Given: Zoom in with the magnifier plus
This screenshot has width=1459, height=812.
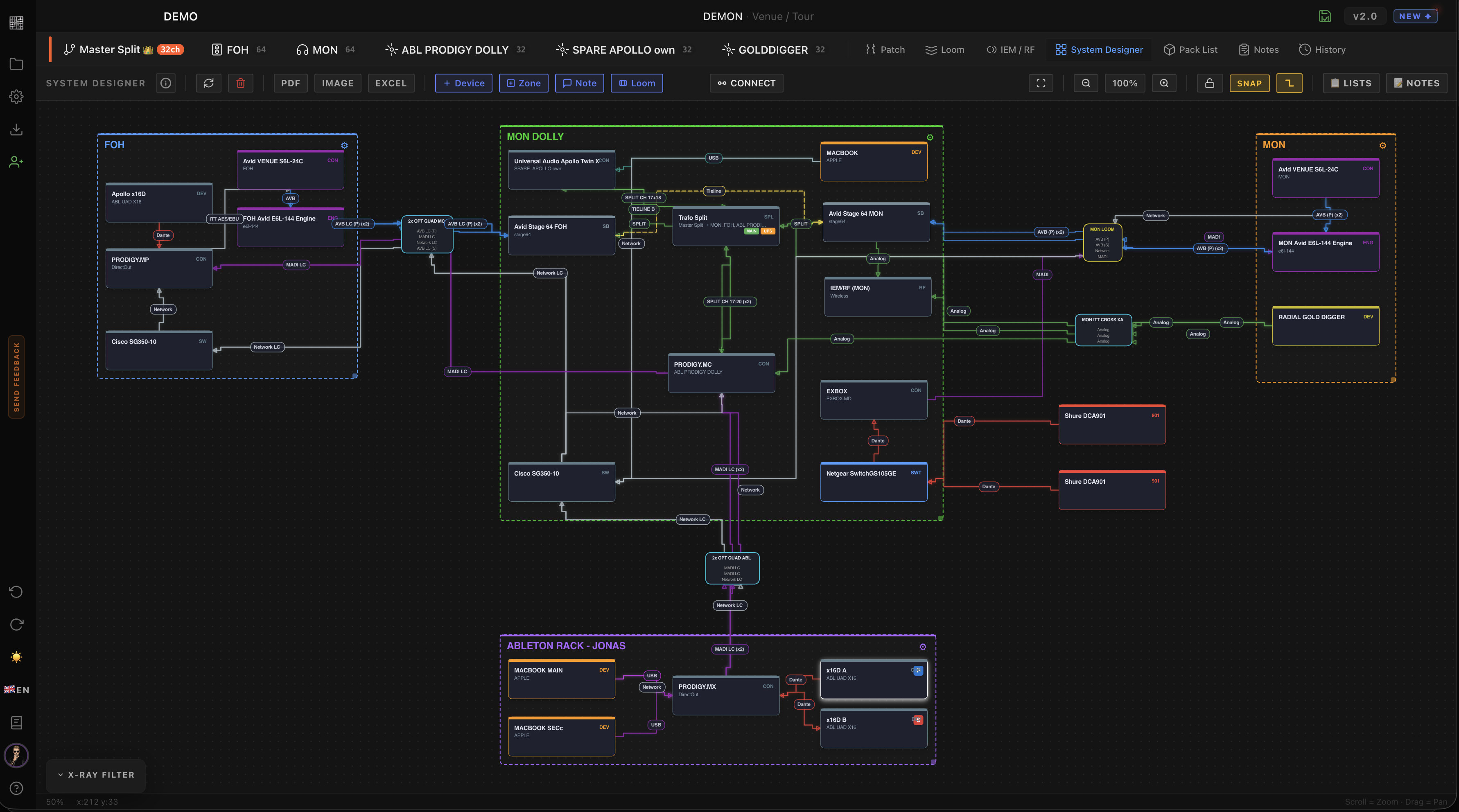Looking at the screenshot, I should coord(1164,83).
